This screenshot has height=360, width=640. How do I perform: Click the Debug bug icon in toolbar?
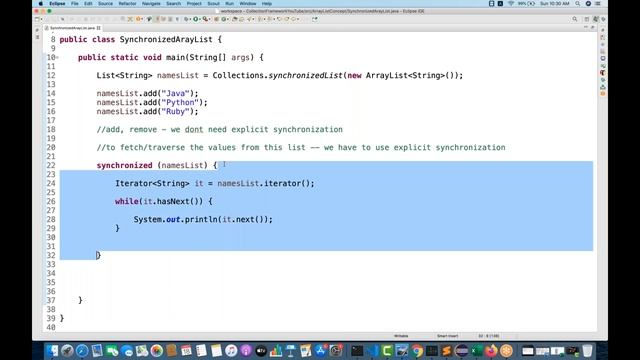click(x=186, y=19)
